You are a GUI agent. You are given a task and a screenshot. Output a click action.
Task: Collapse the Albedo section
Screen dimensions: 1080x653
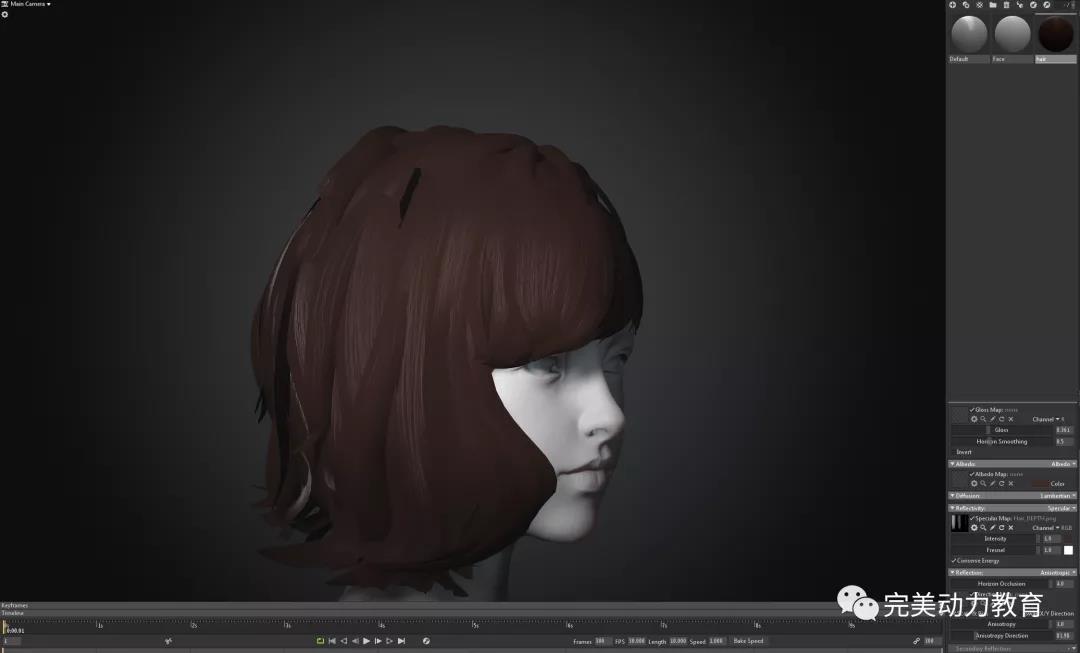pos(953,464)
